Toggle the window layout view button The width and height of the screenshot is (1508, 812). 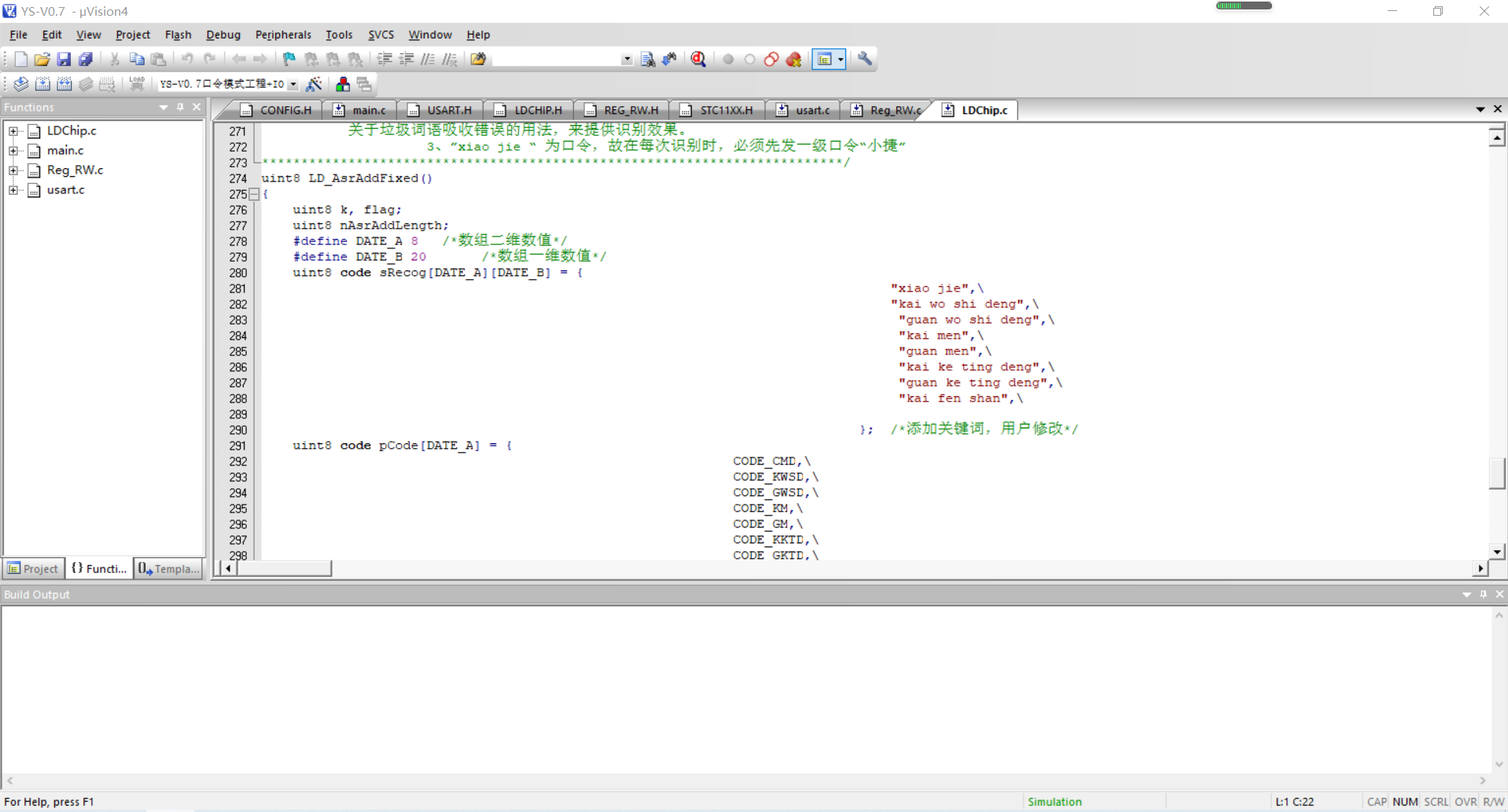pyautogui.click(x=823, y=59)
